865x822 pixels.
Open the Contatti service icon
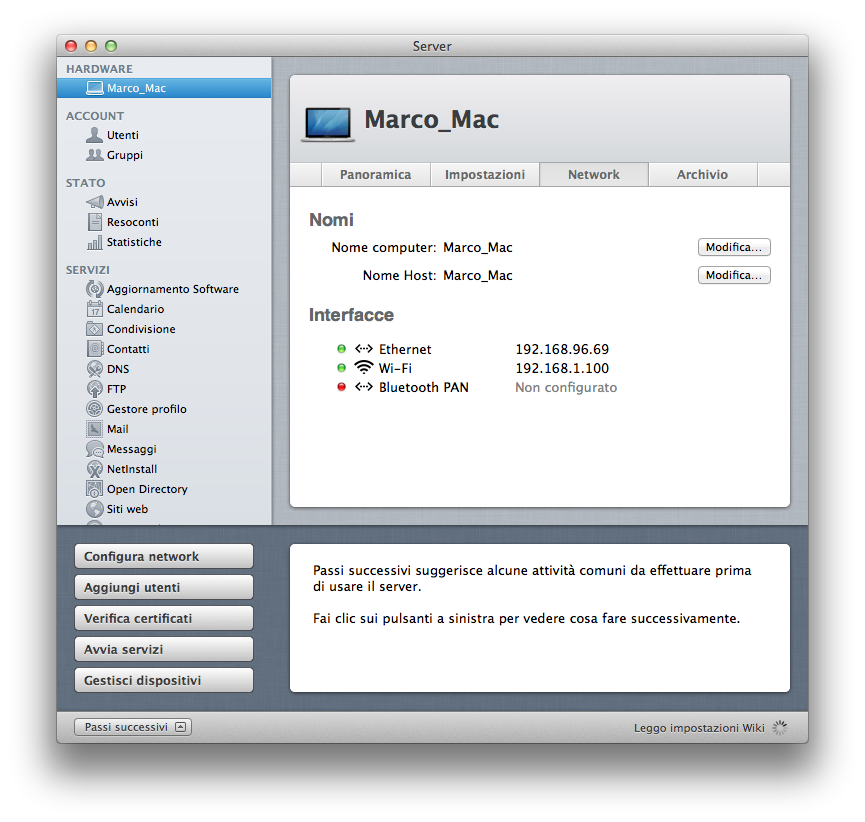pos(94,349)
